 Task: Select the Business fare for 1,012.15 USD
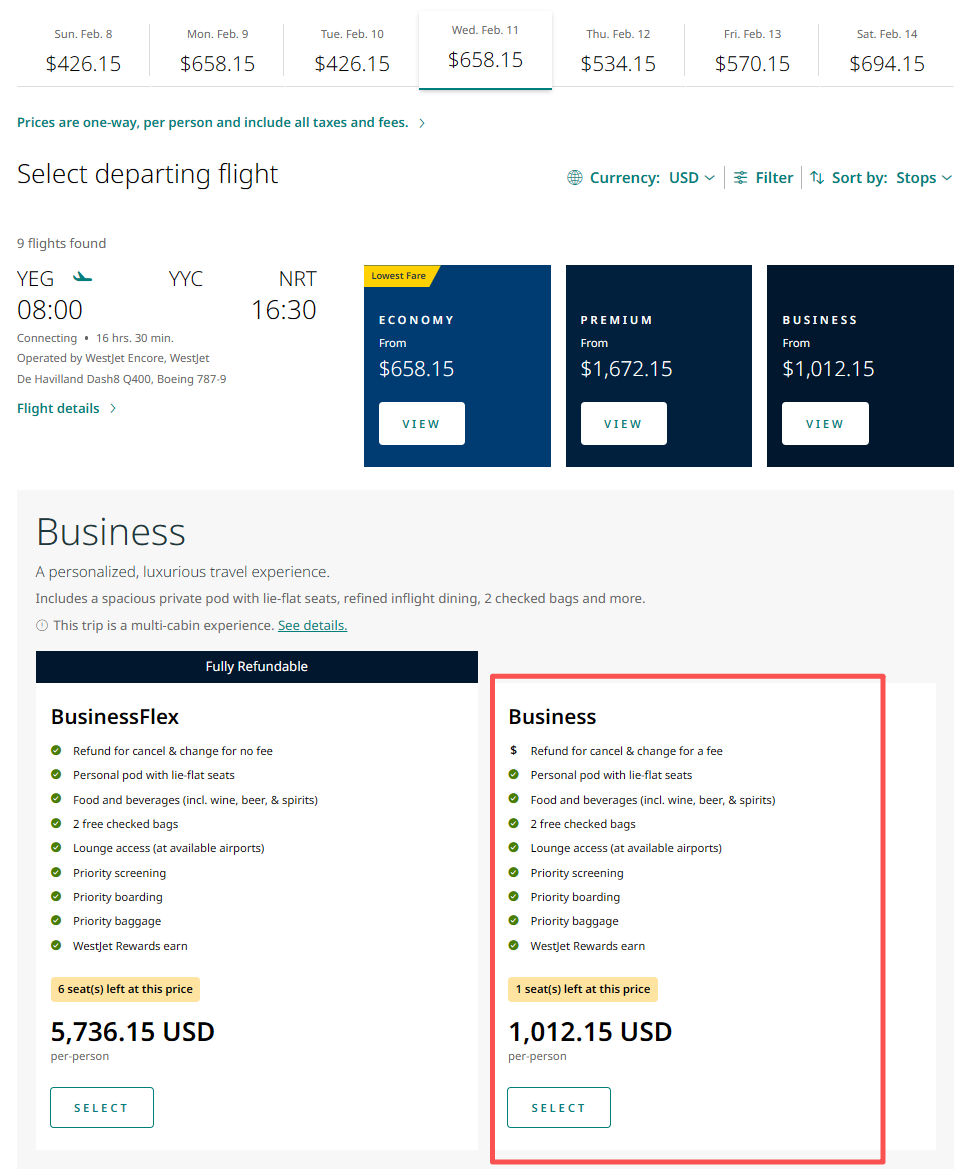[558, 1108]
